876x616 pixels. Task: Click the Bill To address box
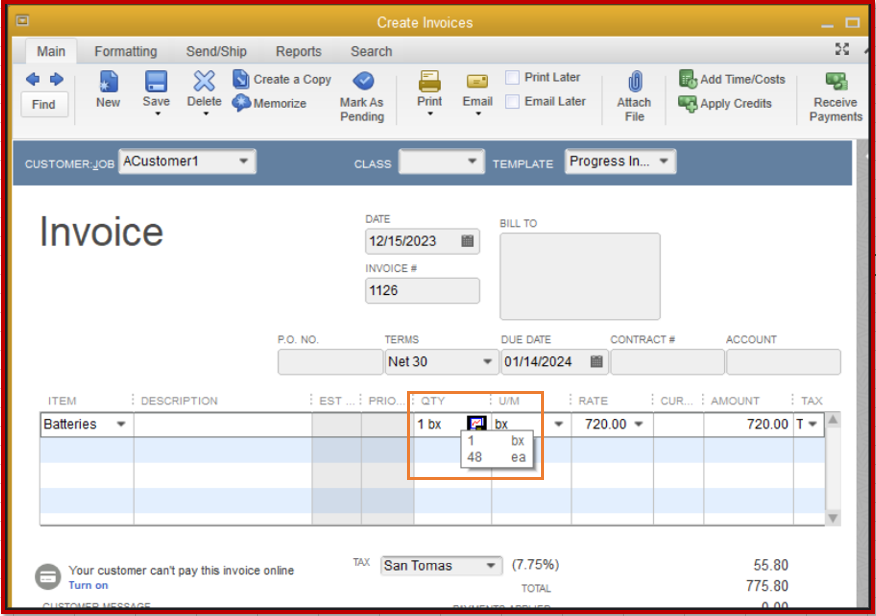(580, 276)
